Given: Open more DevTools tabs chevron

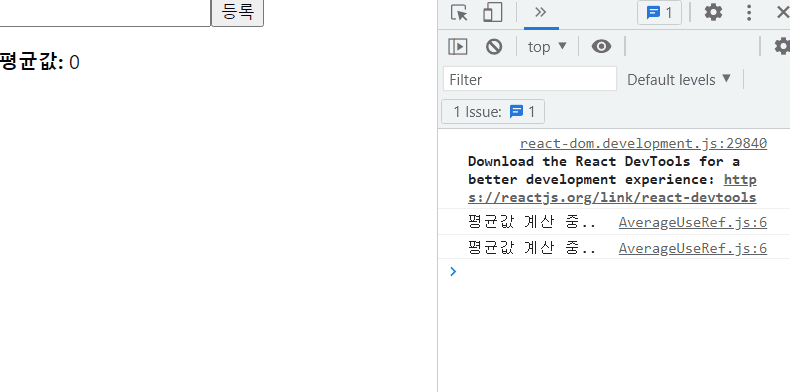Looking at the screenshot, I should click(541, 12).
